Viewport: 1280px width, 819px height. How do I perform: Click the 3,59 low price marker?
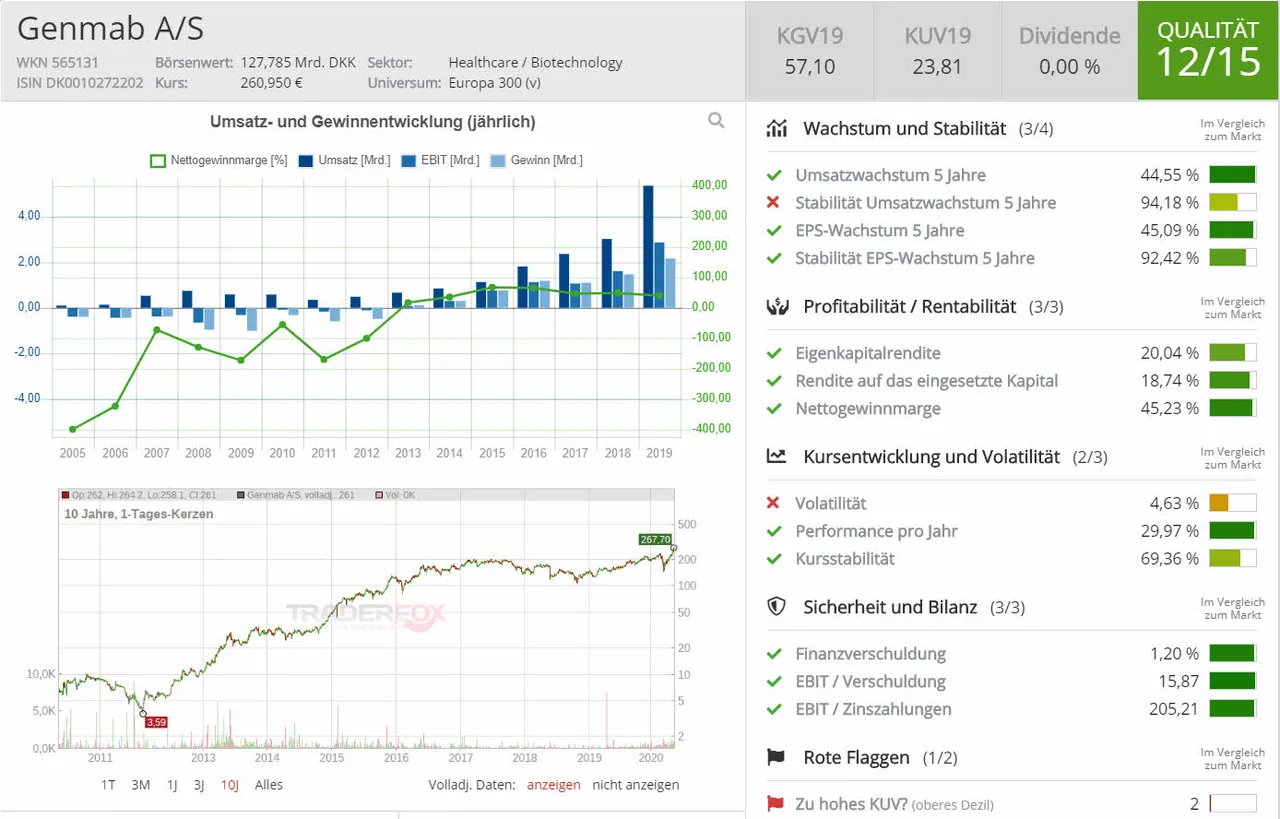[155, 721]
